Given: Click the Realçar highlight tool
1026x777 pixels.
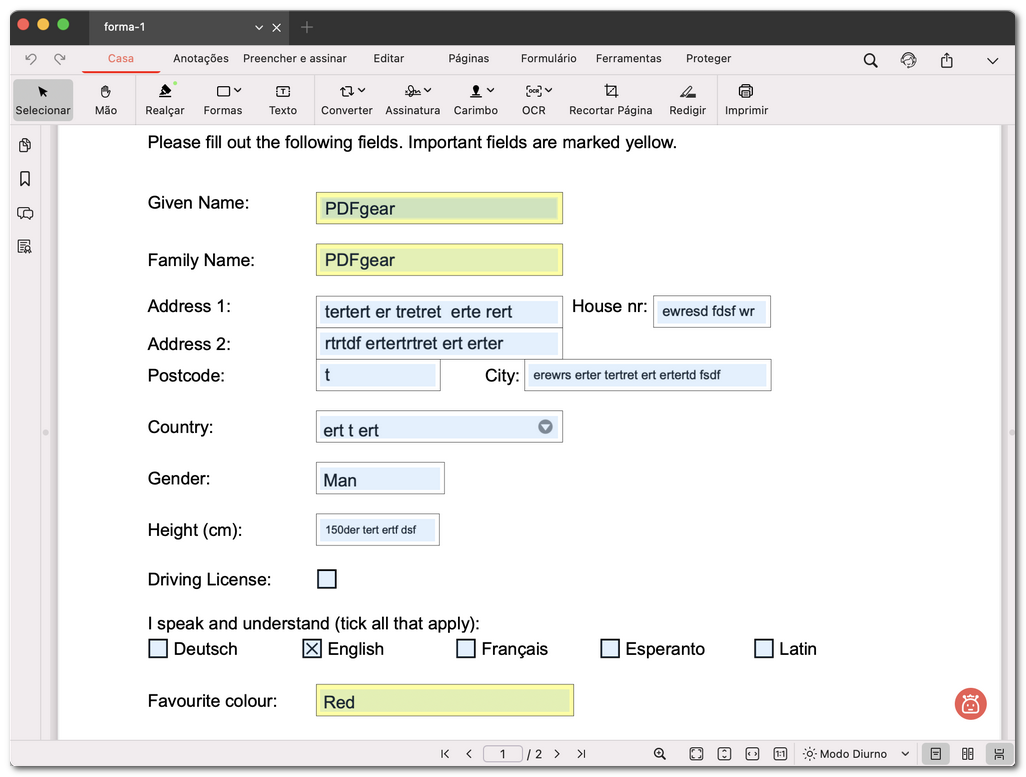Looking at the screenshot, I should pos(165,100).
